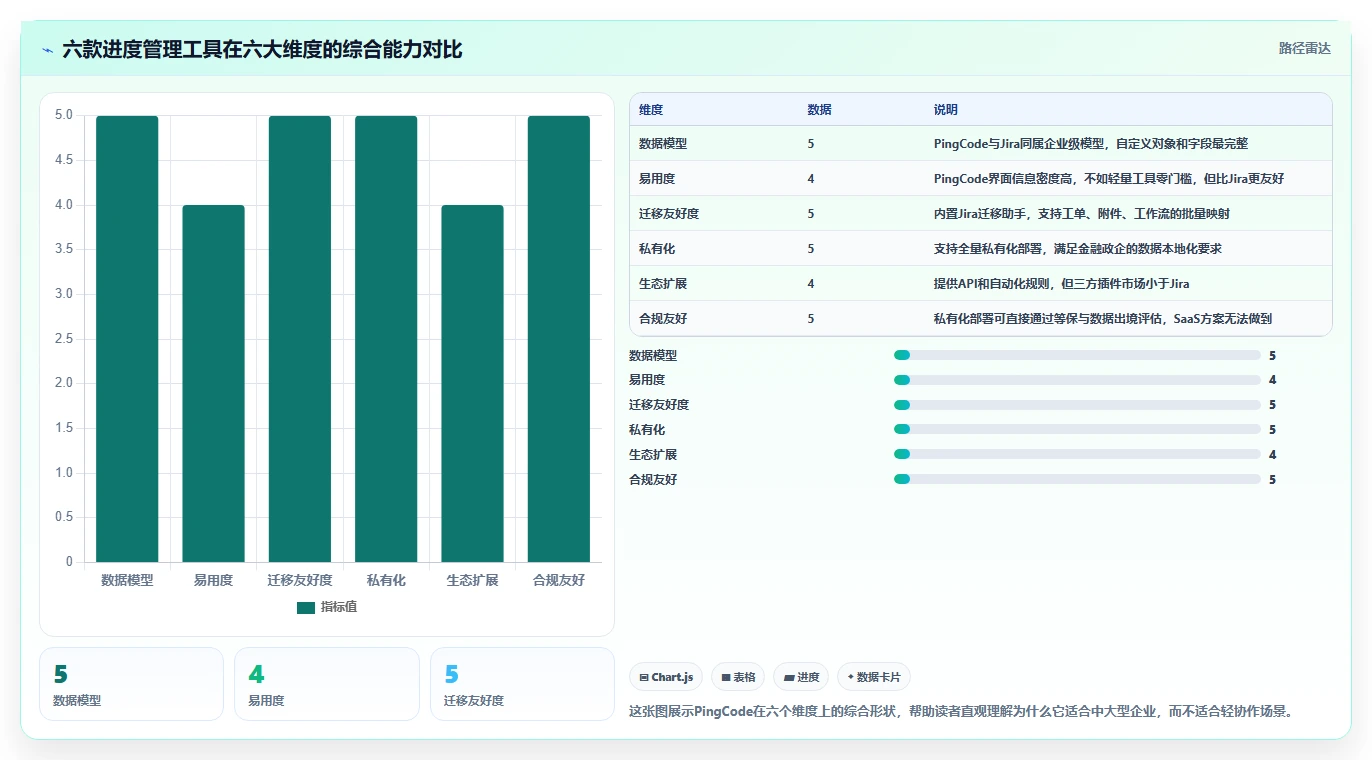
Task: Click description starting 提供API和自动化规则
Action: pyautogui.click(x=1062, y=284)
